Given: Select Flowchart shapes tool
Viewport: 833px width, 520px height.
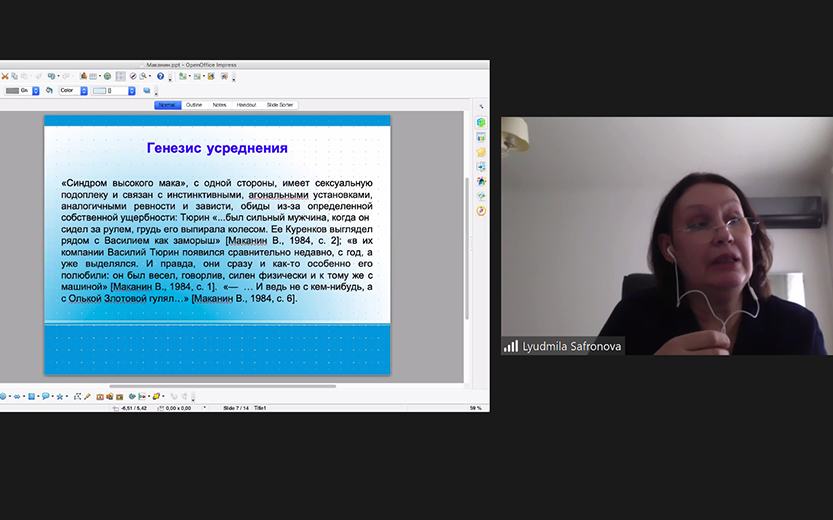Looking at the screenshot, I should 31,396.
